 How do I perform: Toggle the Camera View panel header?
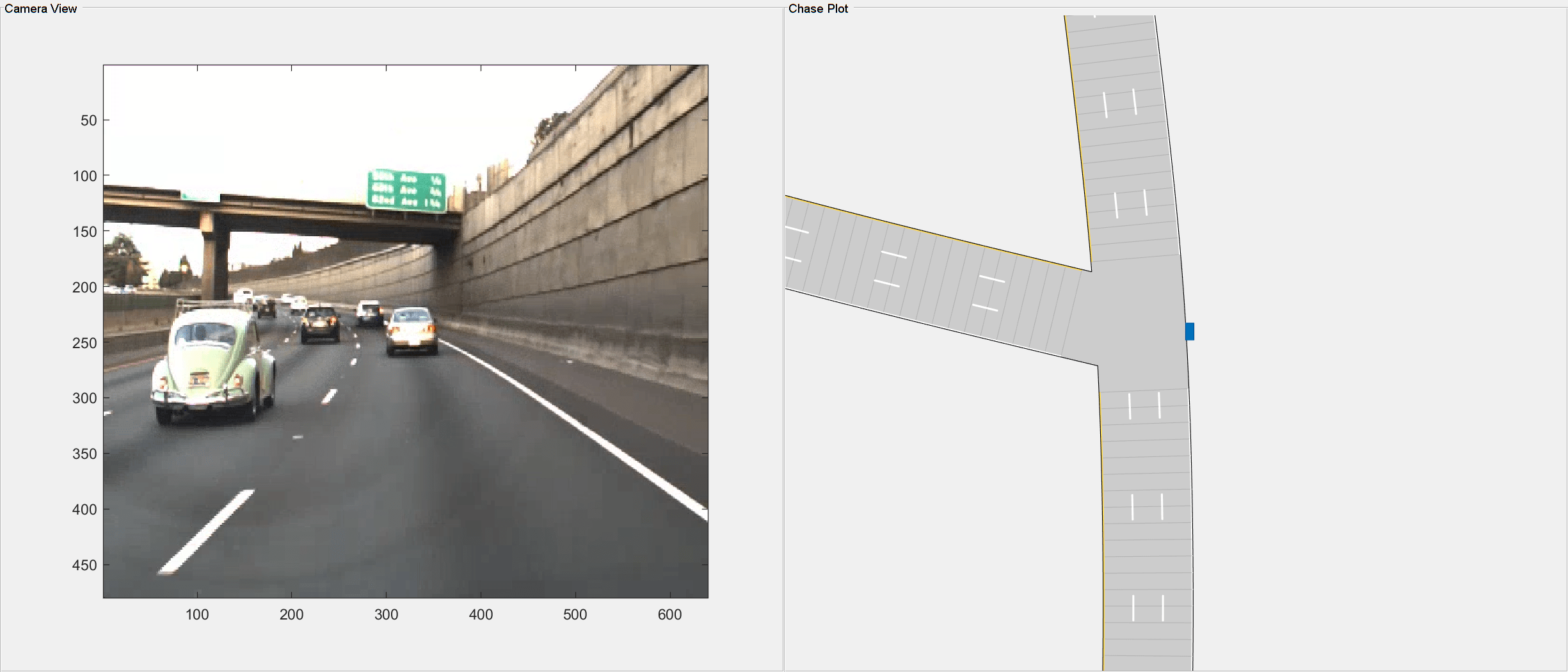42,9
